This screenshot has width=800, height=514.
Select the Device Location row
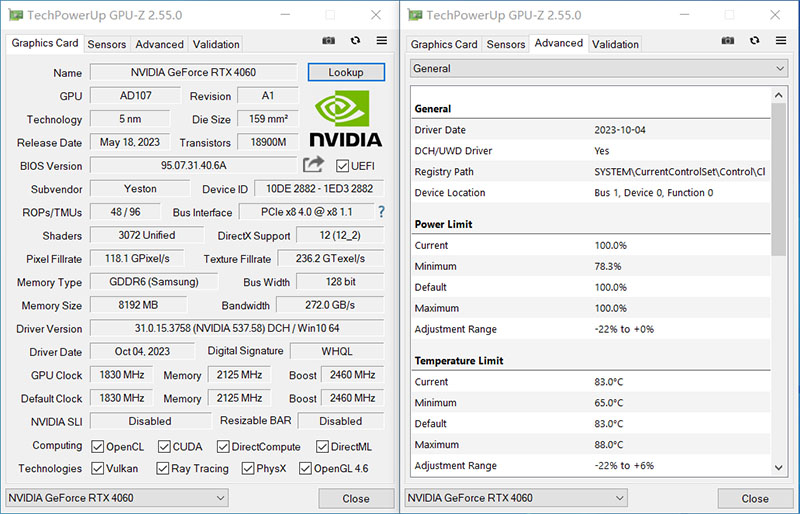point(591,192)
